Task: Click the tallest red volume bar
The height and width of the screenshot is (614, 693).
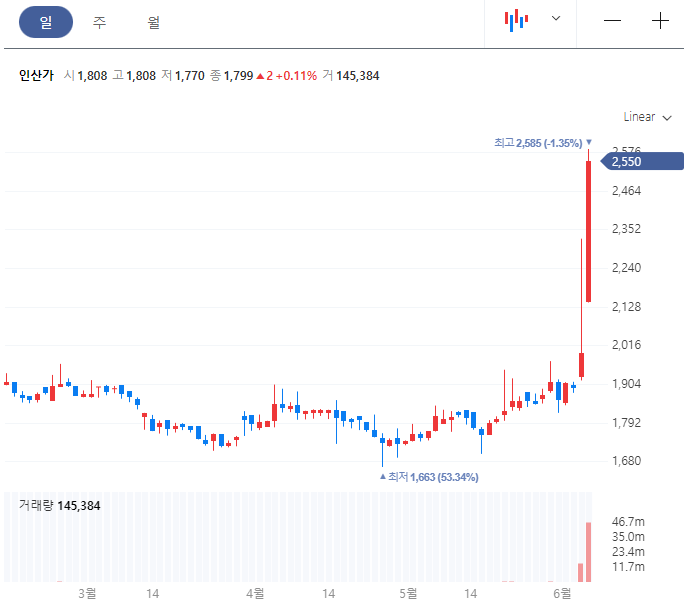Action: pyautogui.click(x=589, y=552)
